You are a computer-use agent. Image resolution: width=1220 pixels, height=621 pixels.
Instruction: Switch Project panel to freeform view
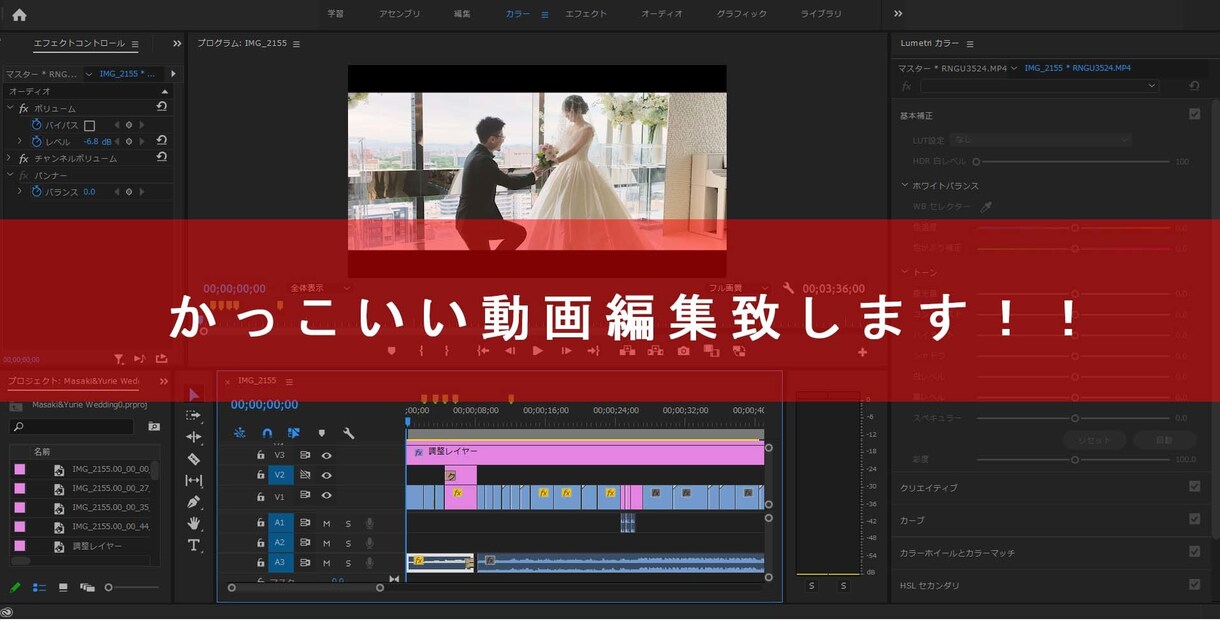point(87,587)
